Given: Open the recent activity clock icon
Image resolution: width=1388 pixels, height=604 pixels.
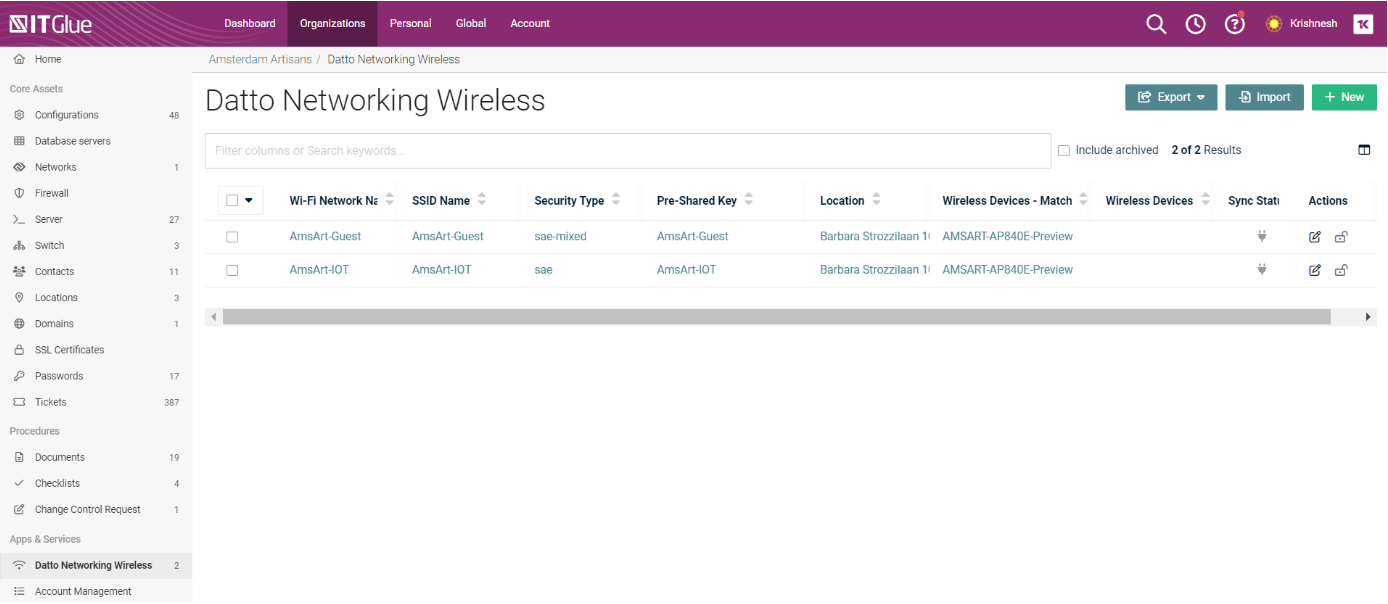Looking at the screenshot, I should click(x=1196, y=24).
